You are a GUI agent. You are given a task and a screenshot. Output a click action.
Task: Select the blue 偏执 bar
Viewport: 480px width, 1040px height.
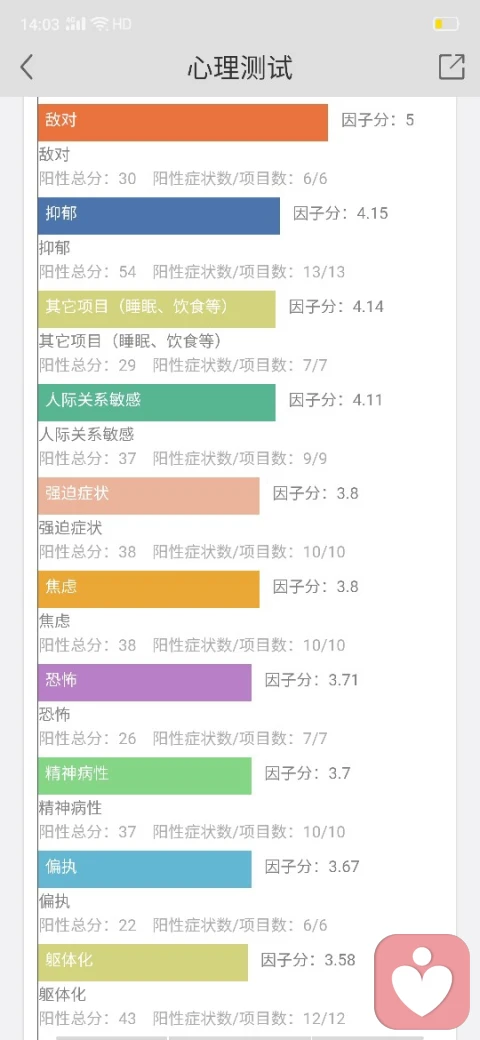[145, 869]
